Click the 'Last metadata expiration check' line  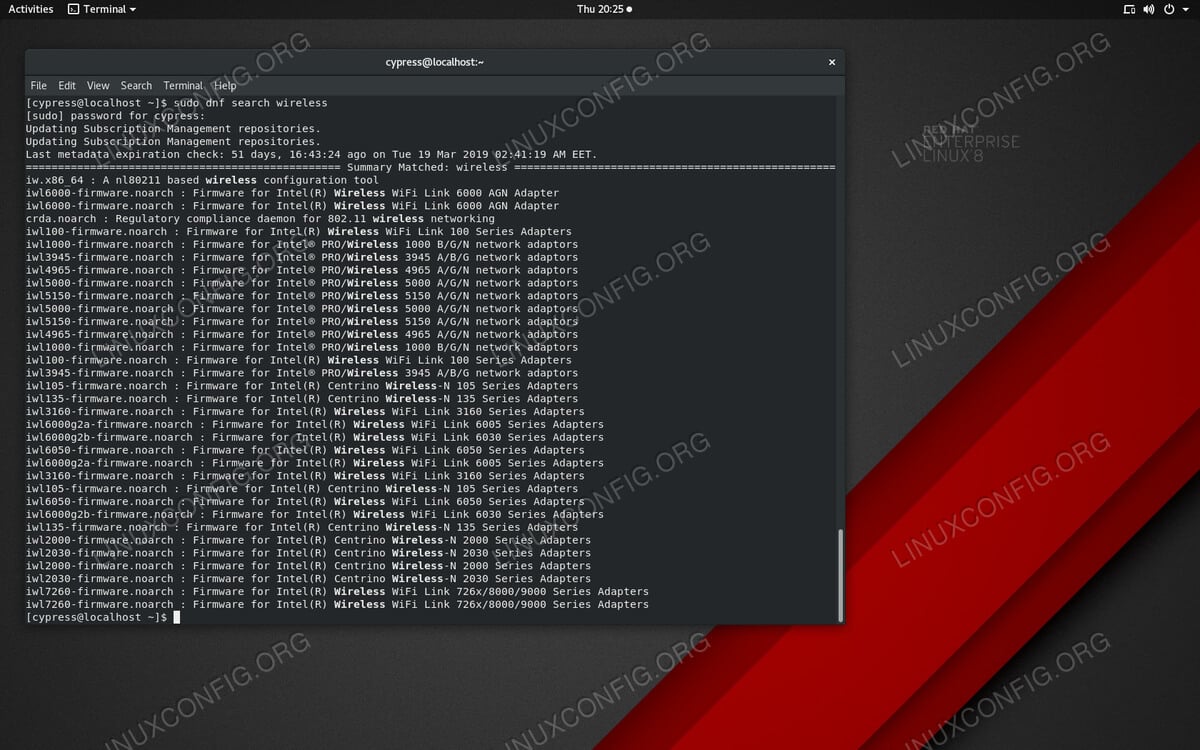tap(311, 154)
